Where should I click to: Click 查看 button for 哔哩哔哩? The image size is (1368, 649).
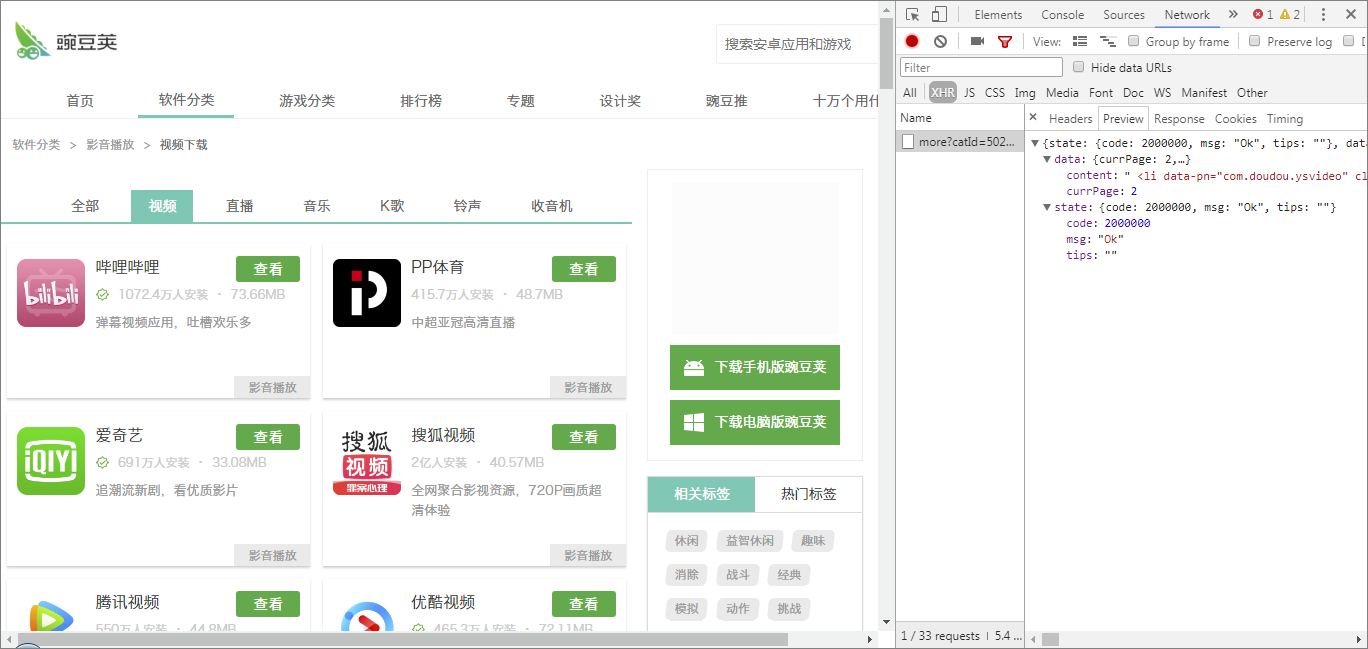point(268,269)
